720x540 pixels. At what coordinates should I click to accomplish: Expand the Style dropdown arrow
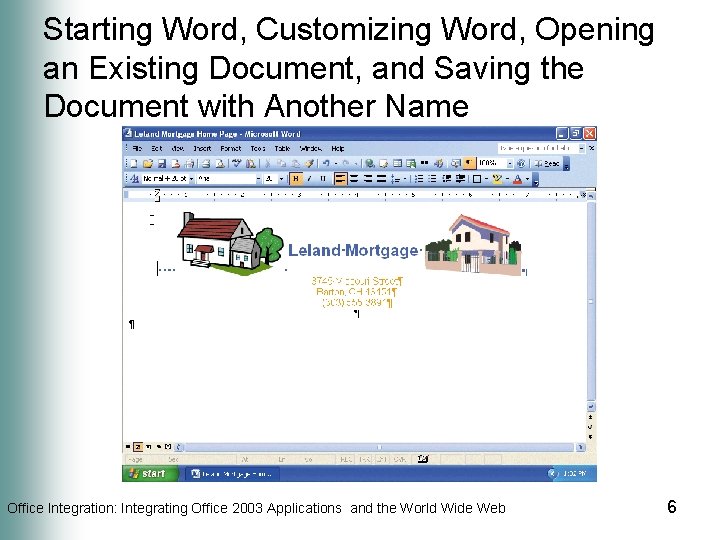coord(191,179)
